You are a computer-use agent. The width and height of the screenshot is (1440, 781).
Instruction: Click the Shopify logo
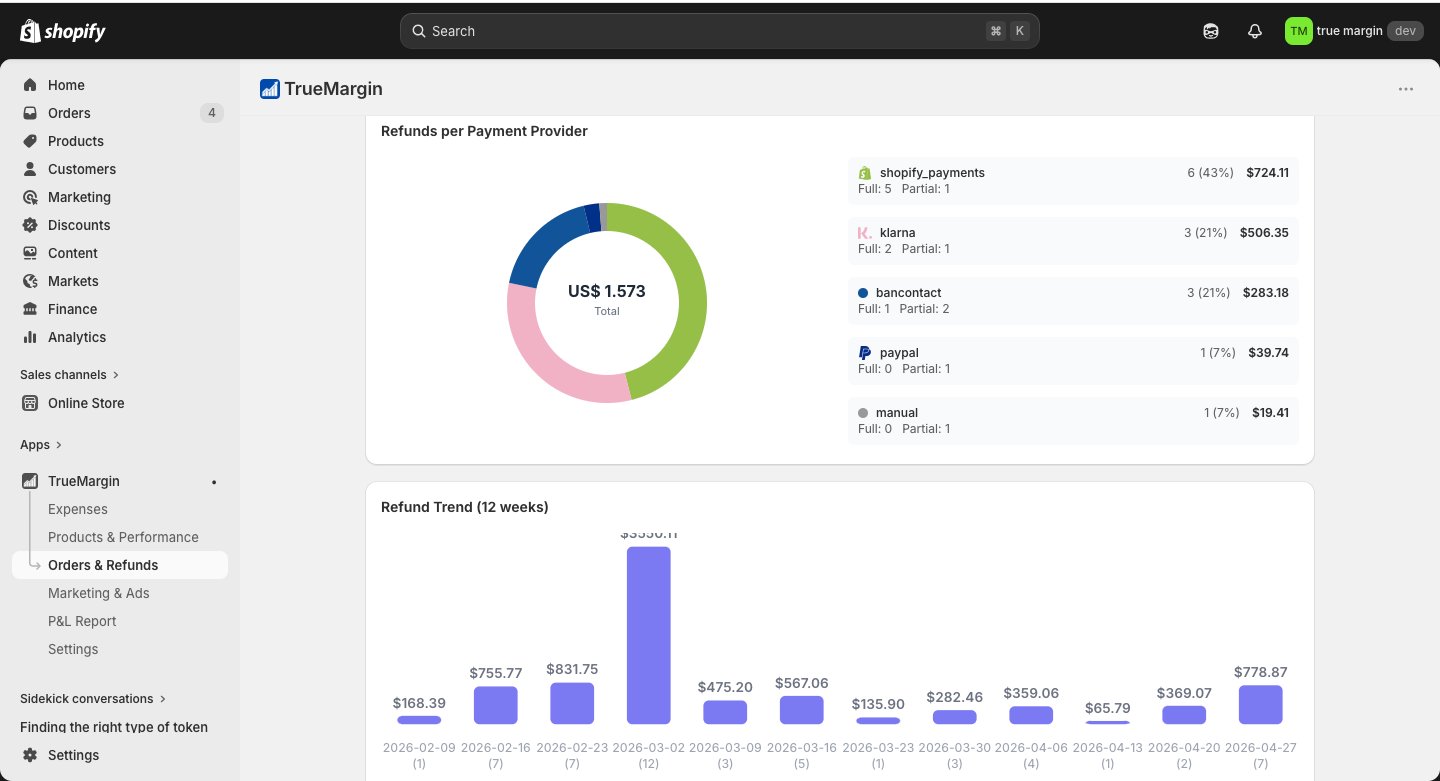62,31
